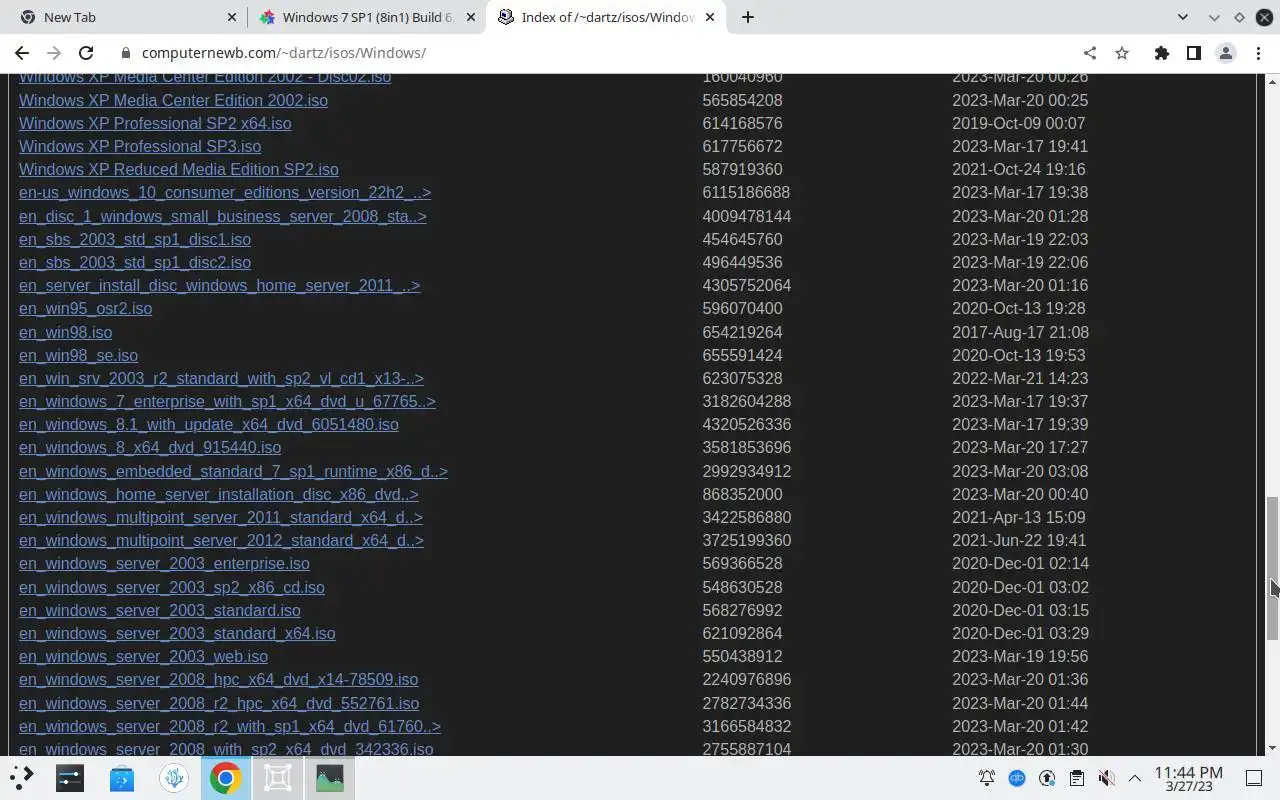
Task: Download en_windows_8.1_with_update_x64 iso
Action: 209,424
